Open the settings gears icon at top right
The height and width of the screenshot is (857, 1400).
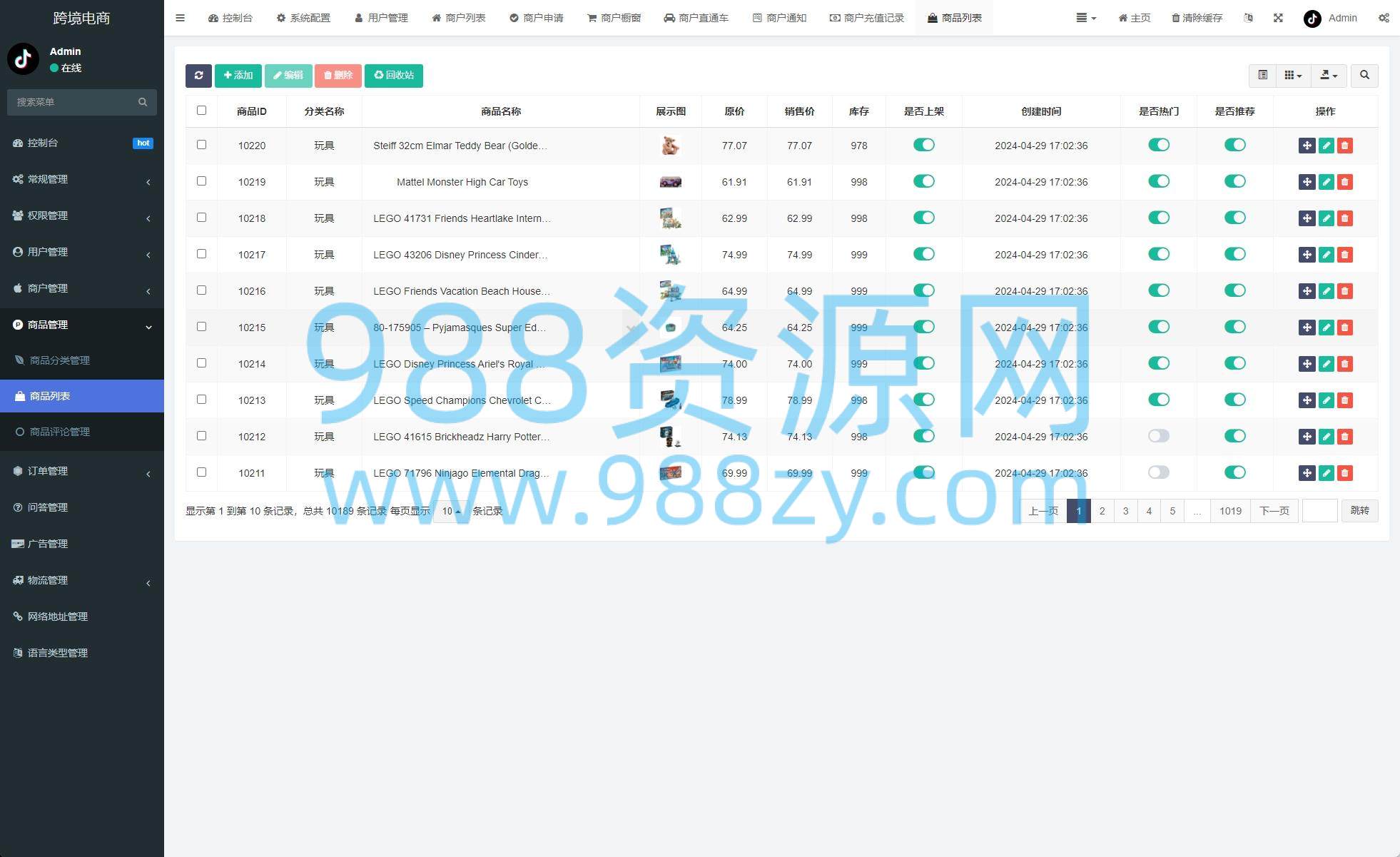coord(1383,18)
